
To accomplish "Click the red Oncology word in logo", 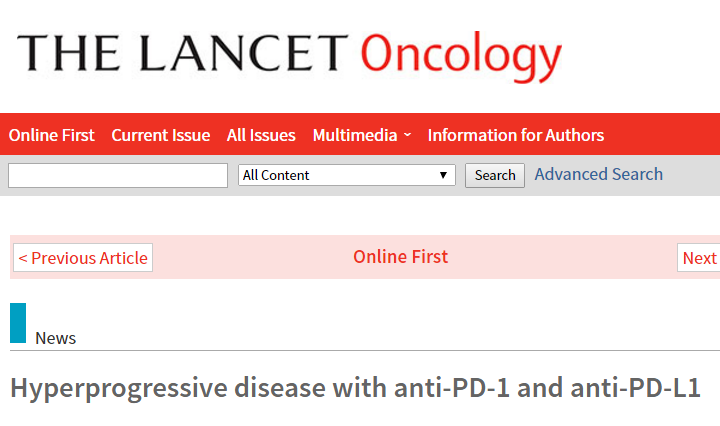I will point(461,56).
